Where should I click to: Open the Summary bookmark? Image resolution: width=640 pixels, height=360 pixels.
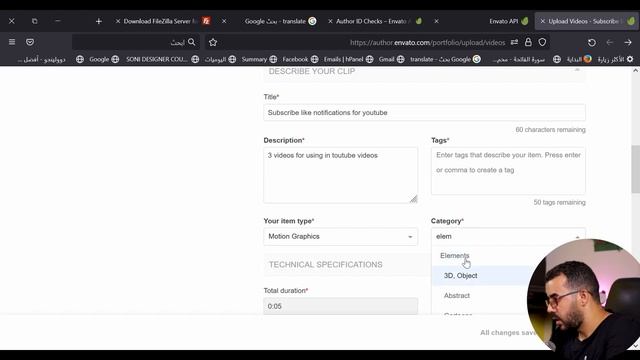[259, 59]
